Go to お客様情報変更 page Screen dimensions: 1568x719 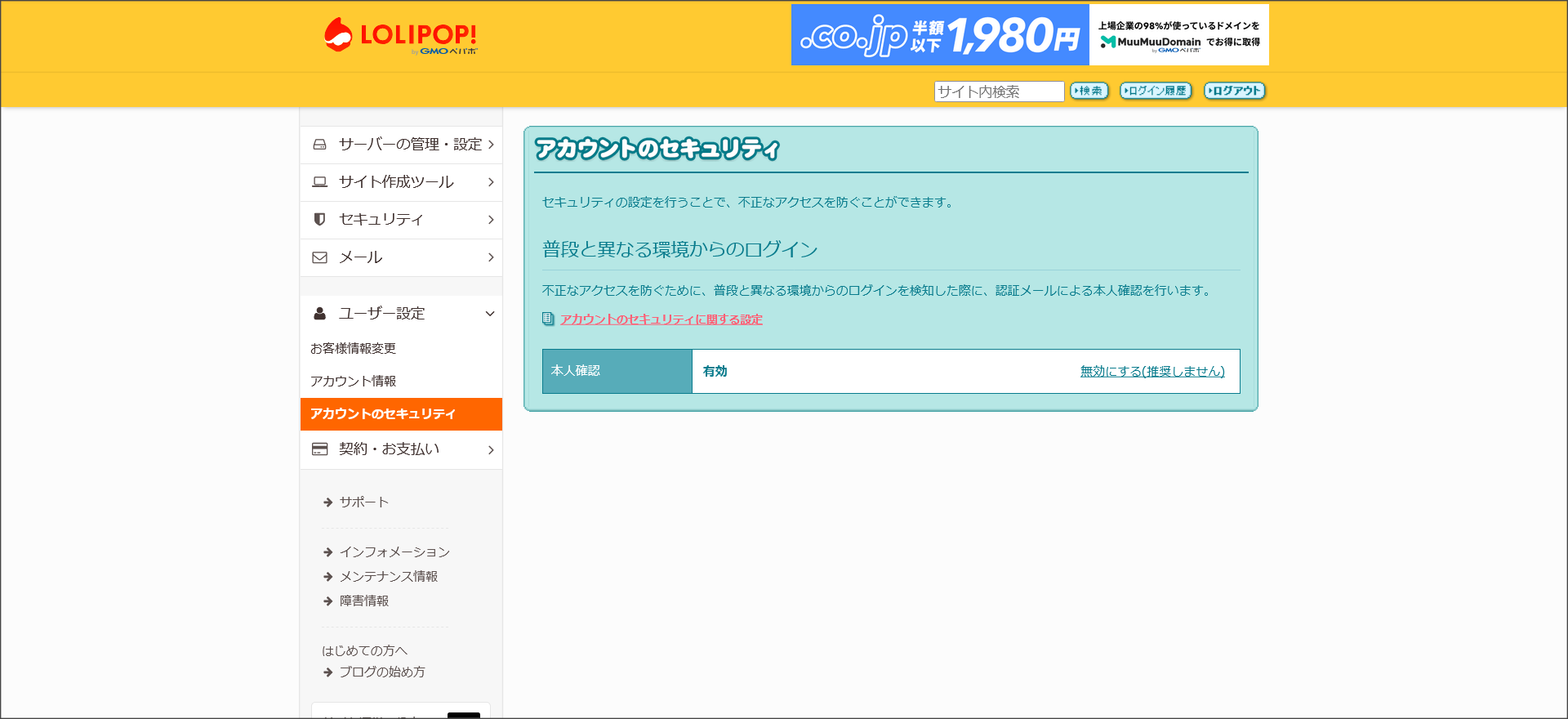(353, 348)
